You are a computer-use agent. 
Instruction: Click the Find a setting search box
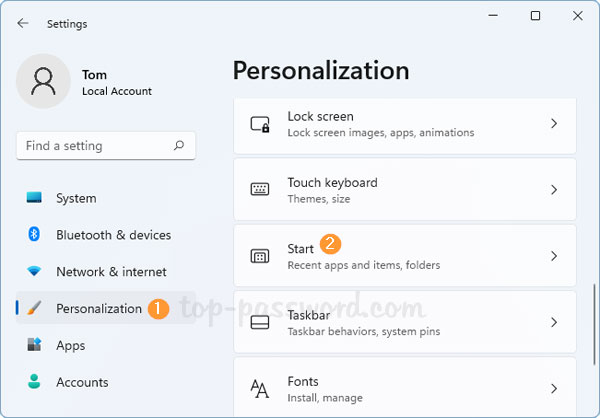tap(95, 146)
